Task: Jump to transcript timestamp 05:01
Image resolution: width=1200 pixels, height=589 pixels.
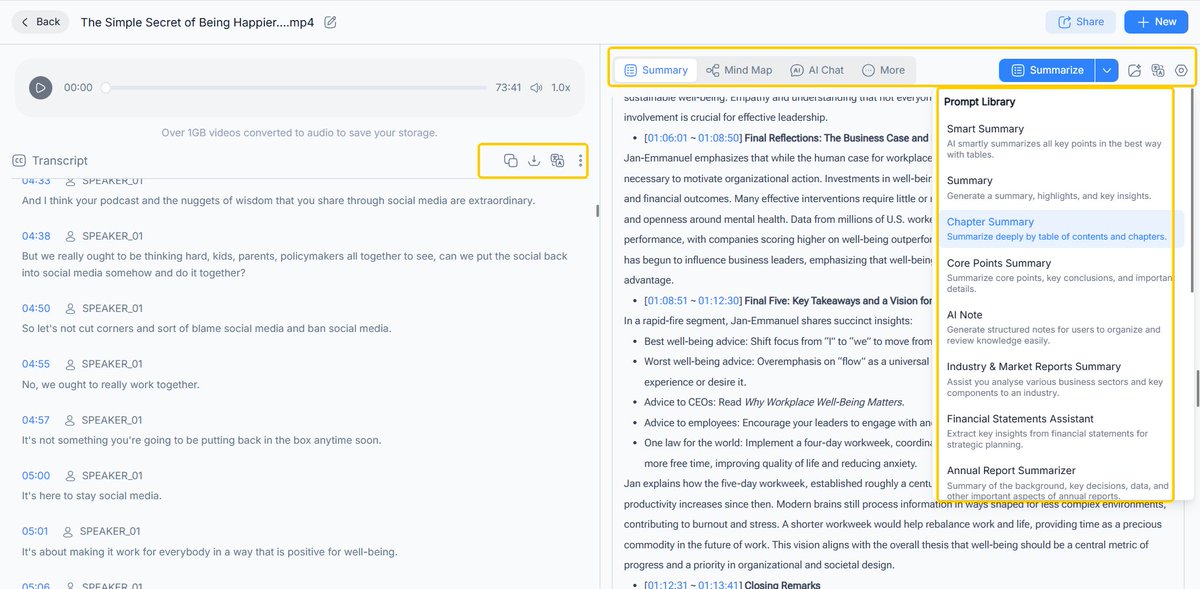Action: coord(36,531)
